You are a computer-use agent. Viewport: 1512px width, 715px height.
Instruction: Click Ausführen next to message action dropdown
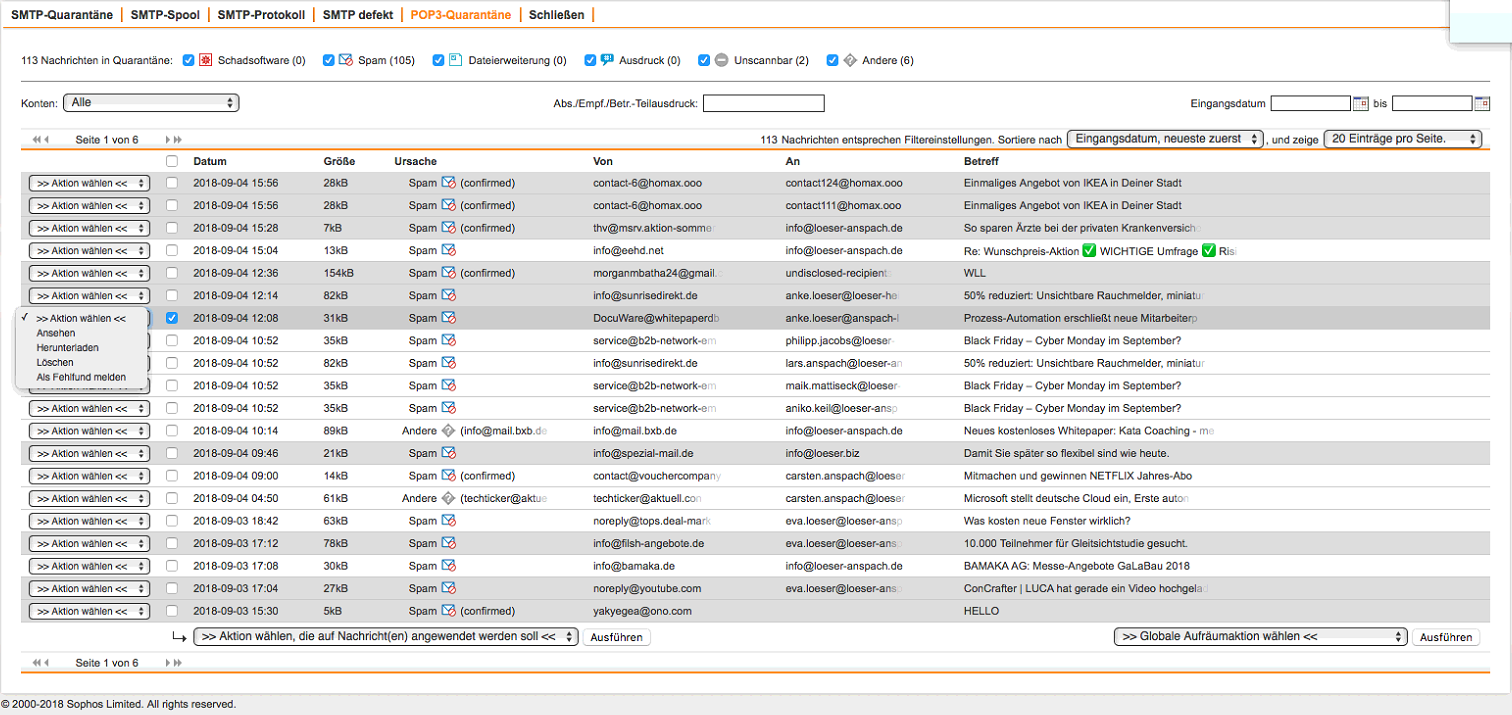(x=616, y=637)
